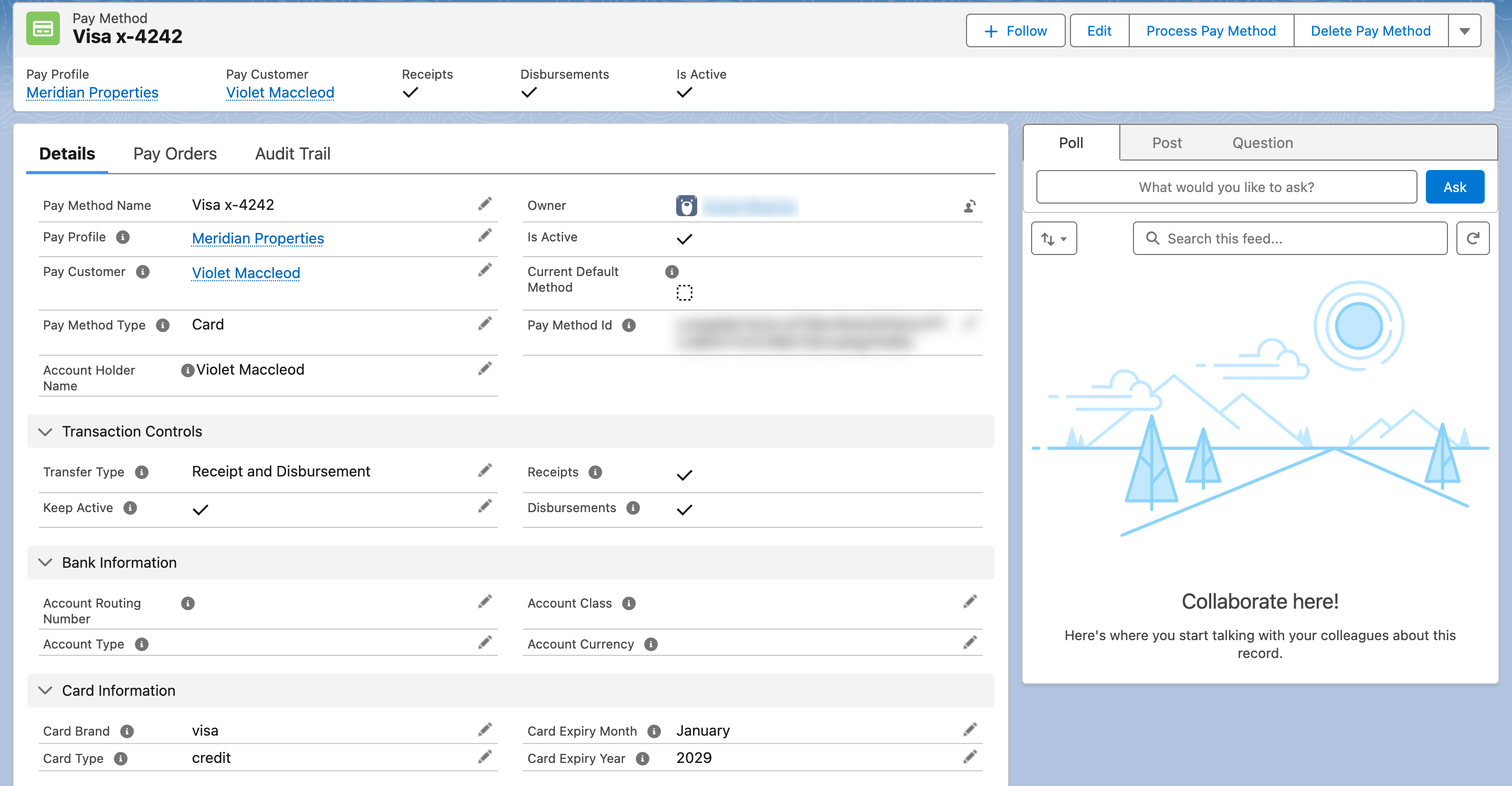The height and width of the screenshot is (786, 1512).
Task: Switch to Pay Orders tab
Action: (175, 154)
